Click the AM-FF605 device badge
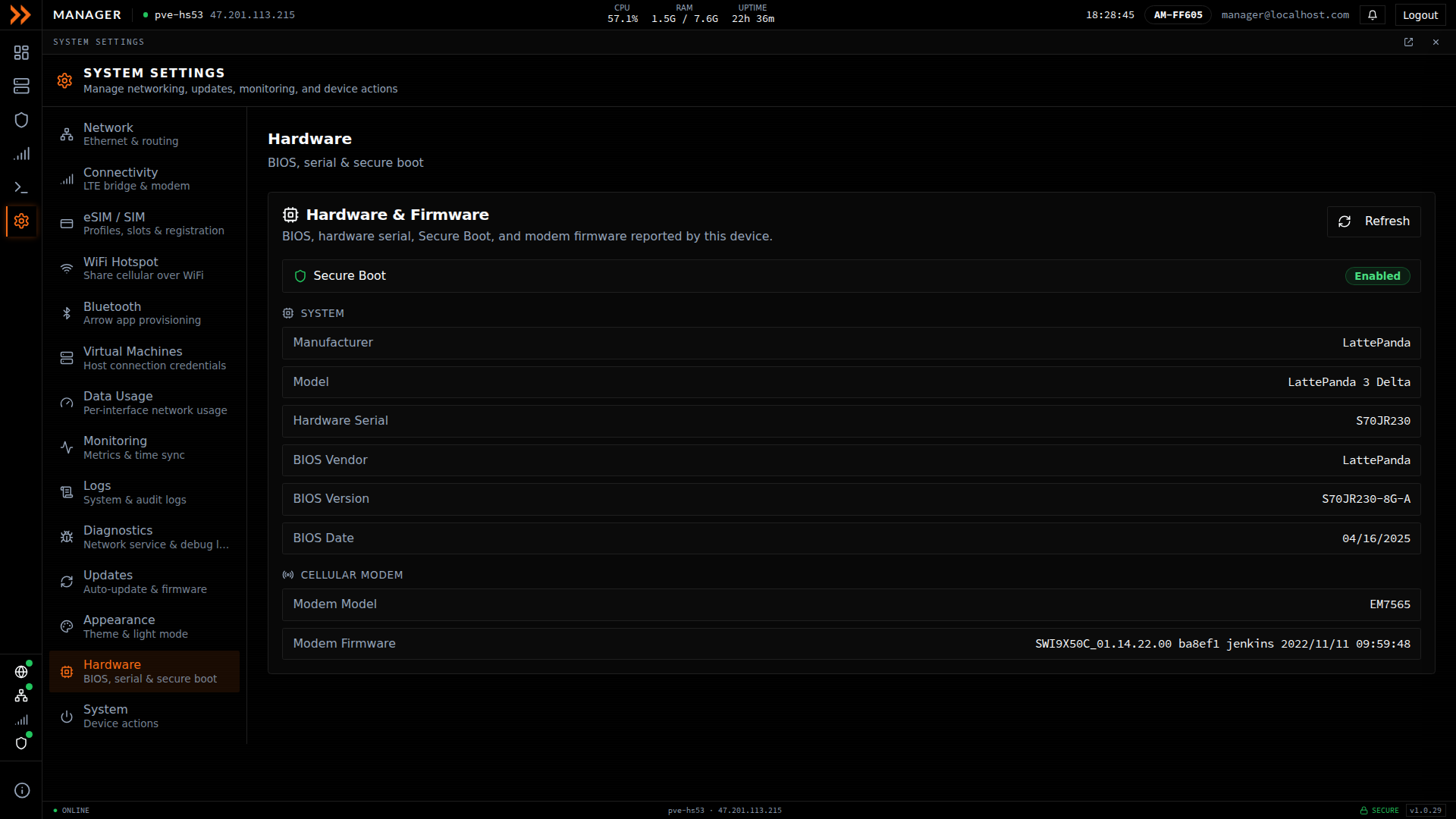This screenshot has width=1456, height=819. [1178, 15]
